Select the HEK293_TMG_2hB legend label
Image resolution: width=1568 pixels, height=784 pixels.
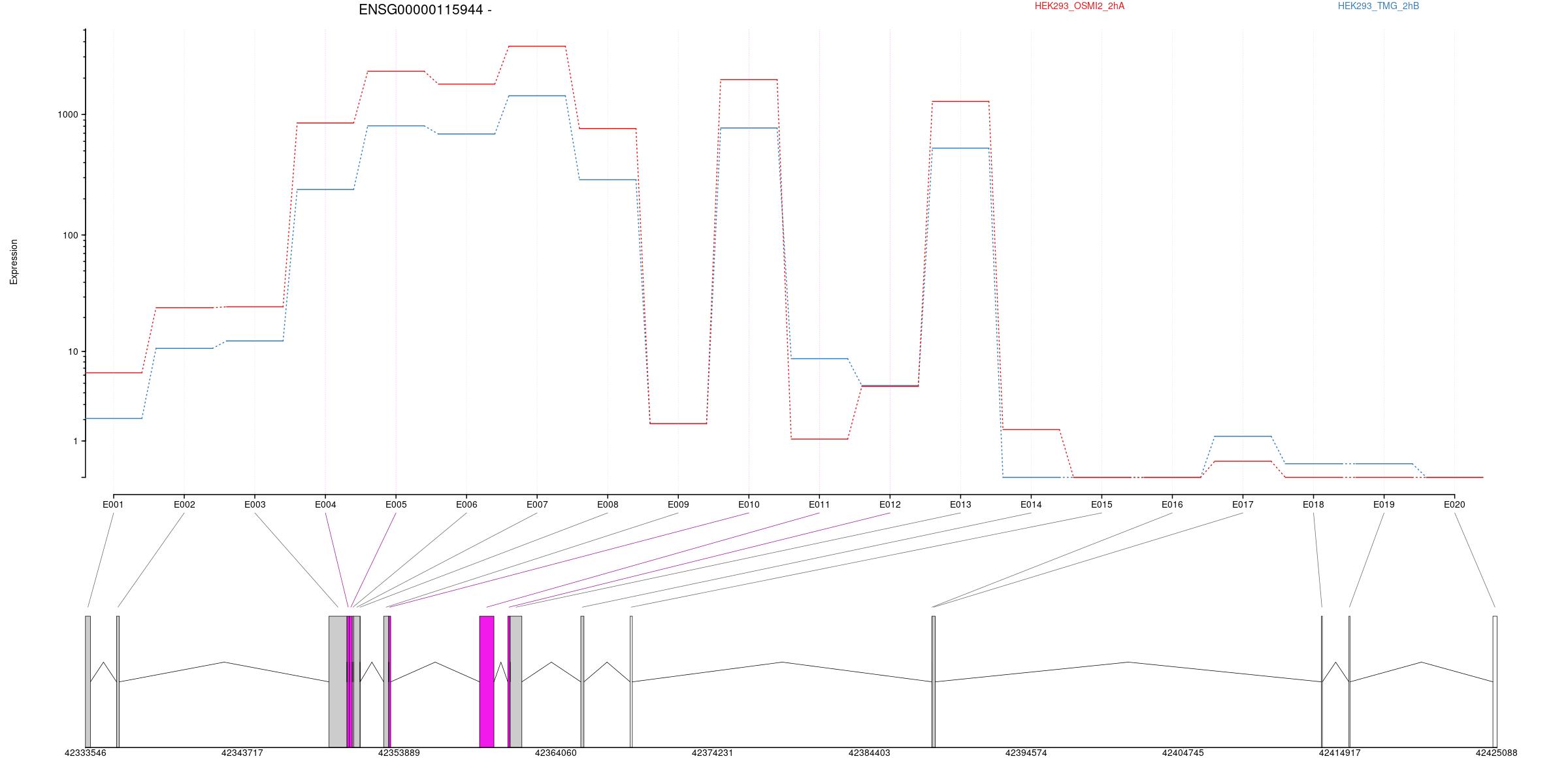[1379, 6]
